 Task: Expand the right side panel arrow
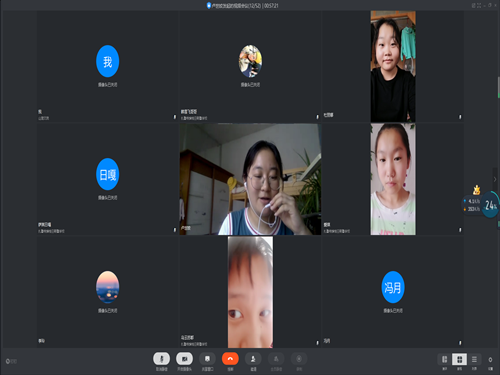(x=495, y=179)
